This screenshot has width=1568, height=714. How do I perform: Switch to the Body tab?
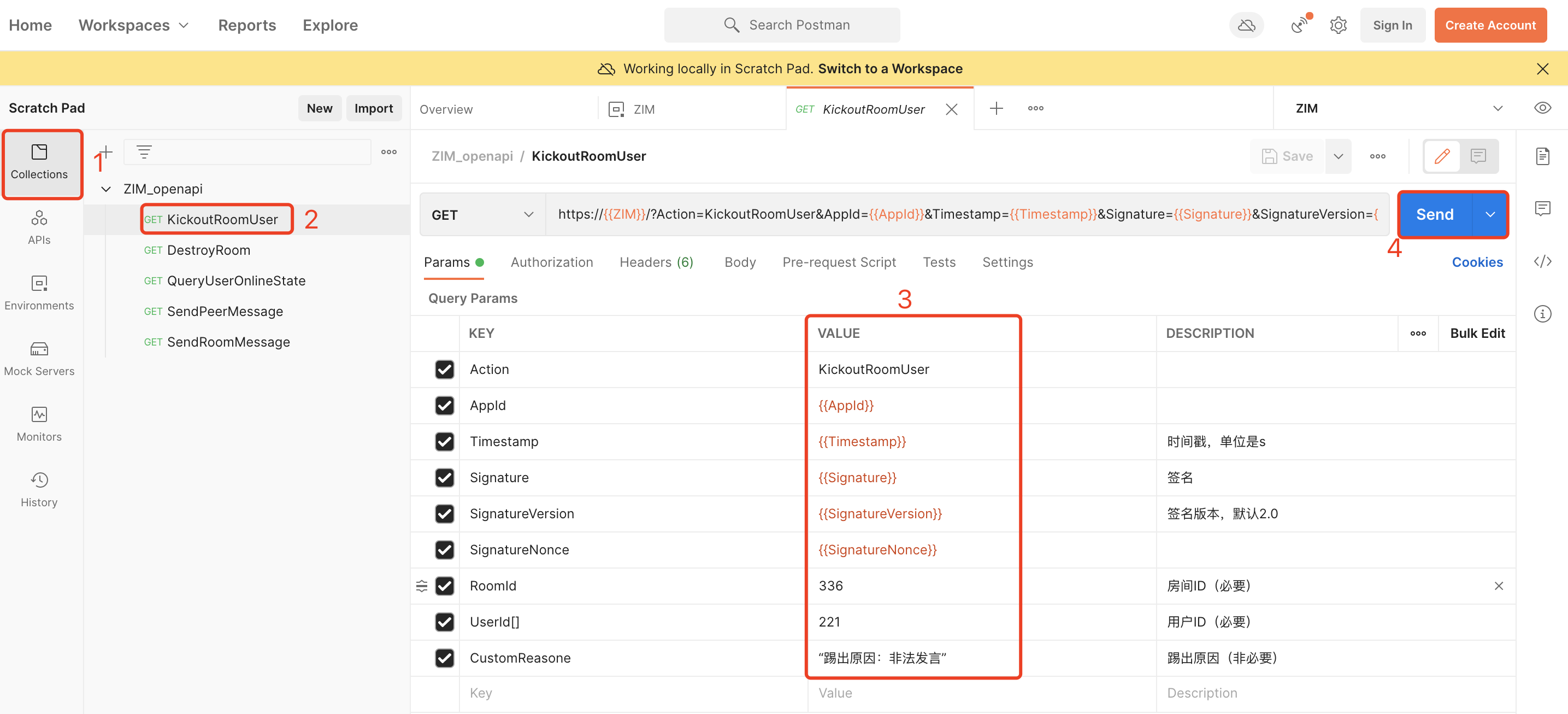point(740,262)
